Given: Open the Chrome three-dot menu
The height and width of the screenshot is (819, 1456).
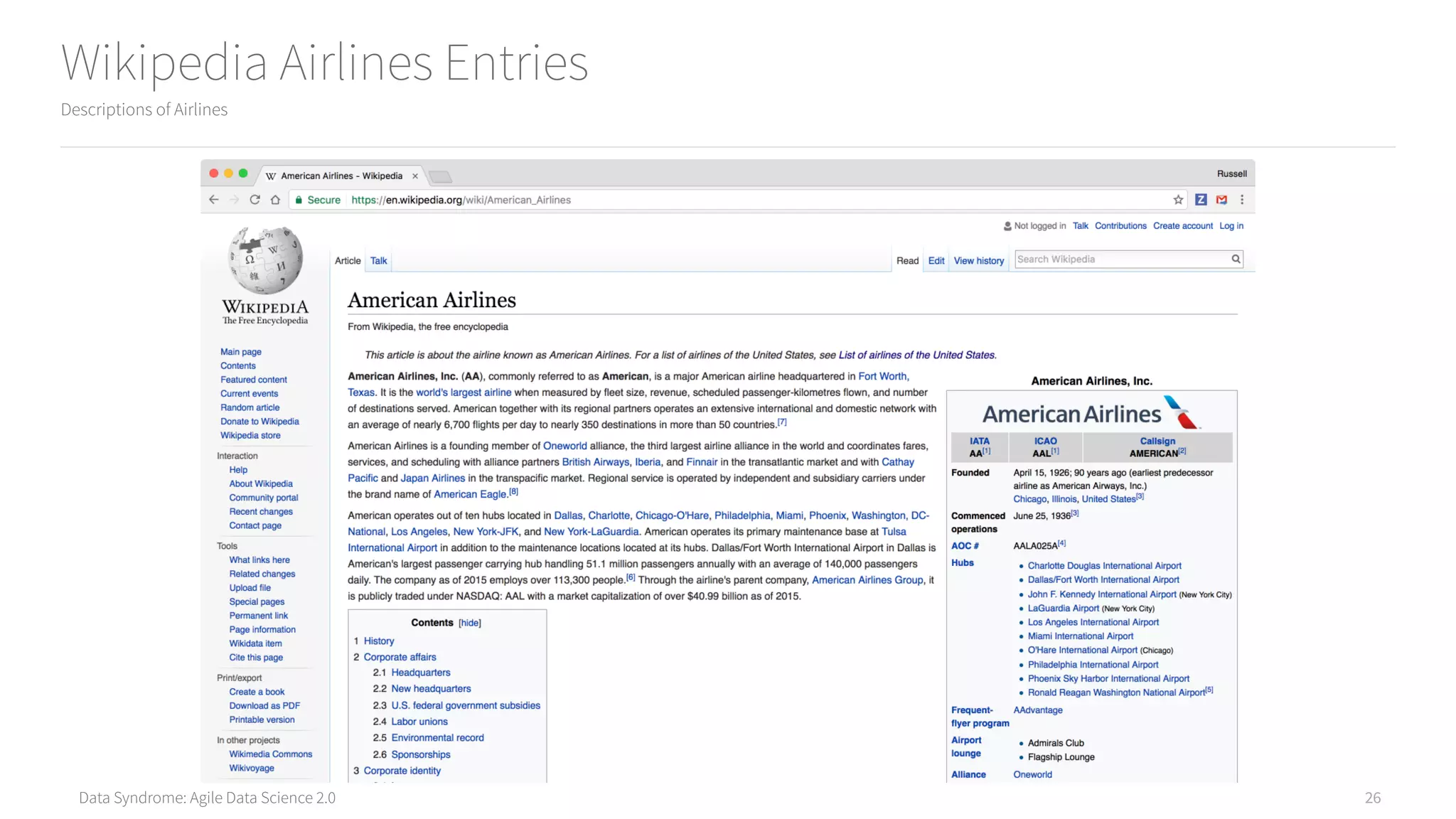Looking at the screenshot, I should point(1242,200).
